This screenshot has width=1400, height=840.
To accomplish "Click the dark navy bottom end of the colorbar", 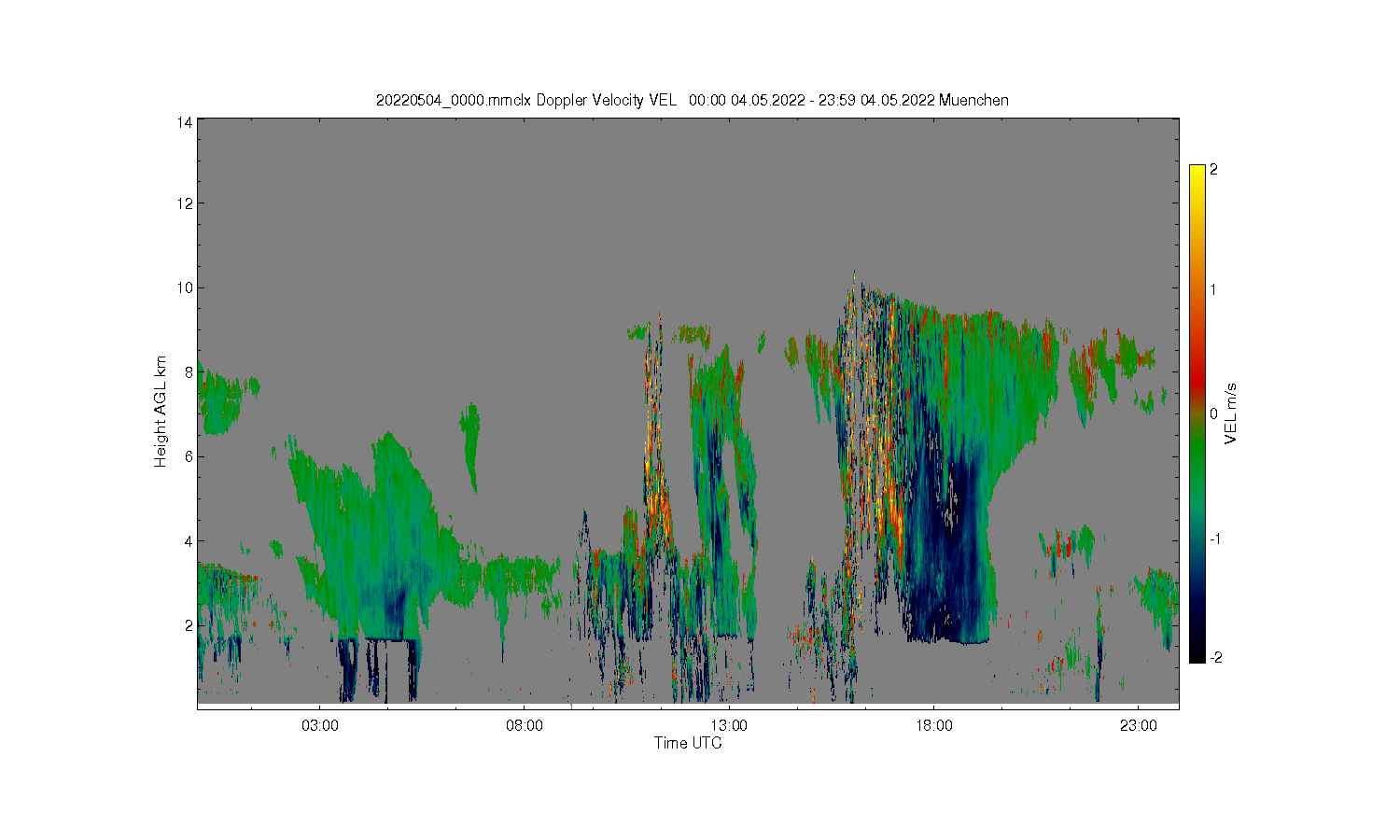I will (x=1197, y=653).
